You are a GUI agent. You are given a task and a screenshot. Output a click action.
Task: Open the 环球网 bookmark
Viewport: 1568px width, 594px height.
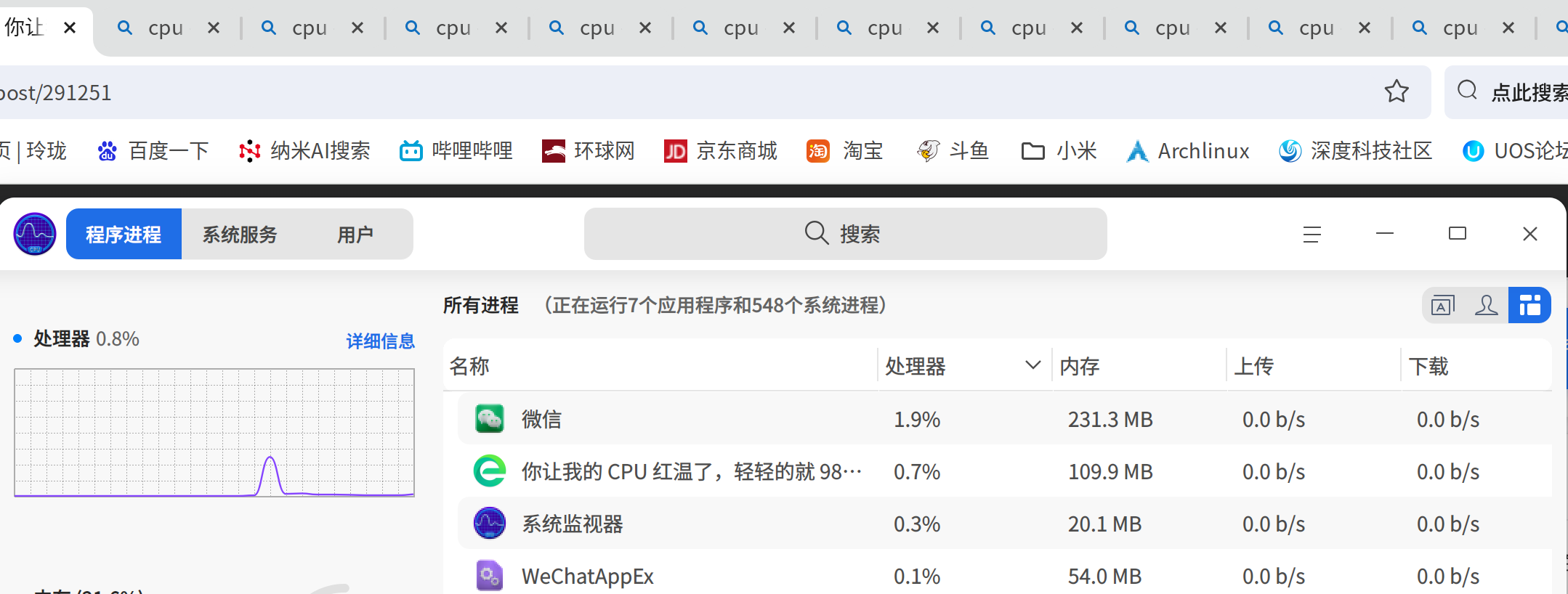point(588,151)
